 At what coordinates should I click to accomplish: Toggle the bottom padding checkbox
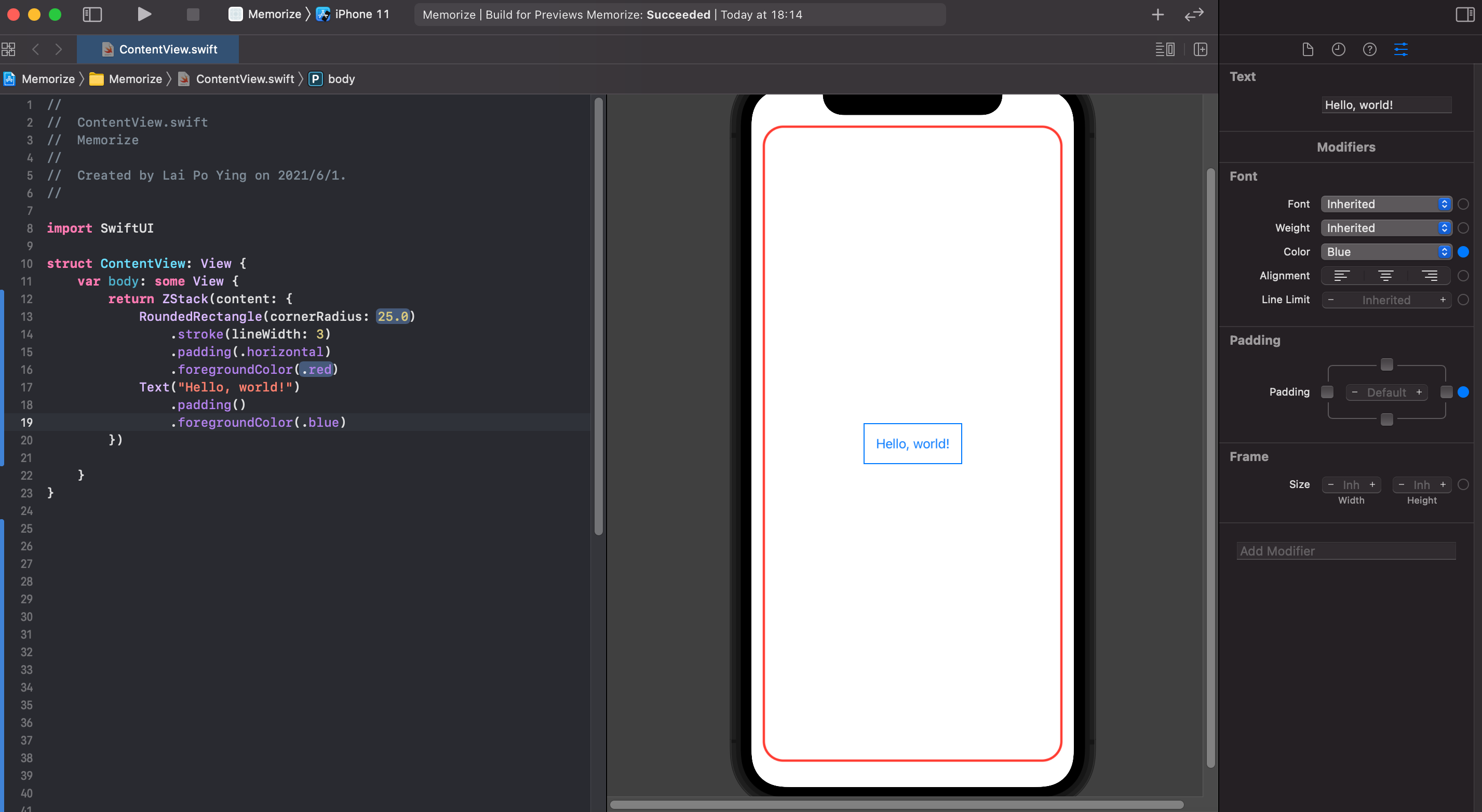point(1386,420)
